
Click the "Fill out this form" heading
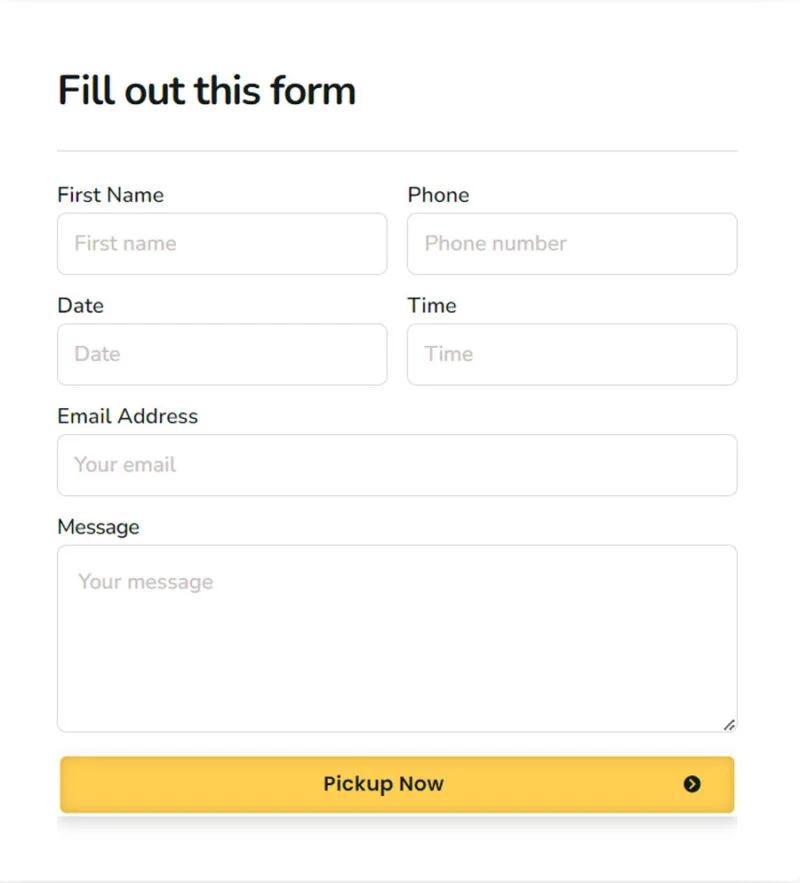pyautogui.click(x=207, y=90)
